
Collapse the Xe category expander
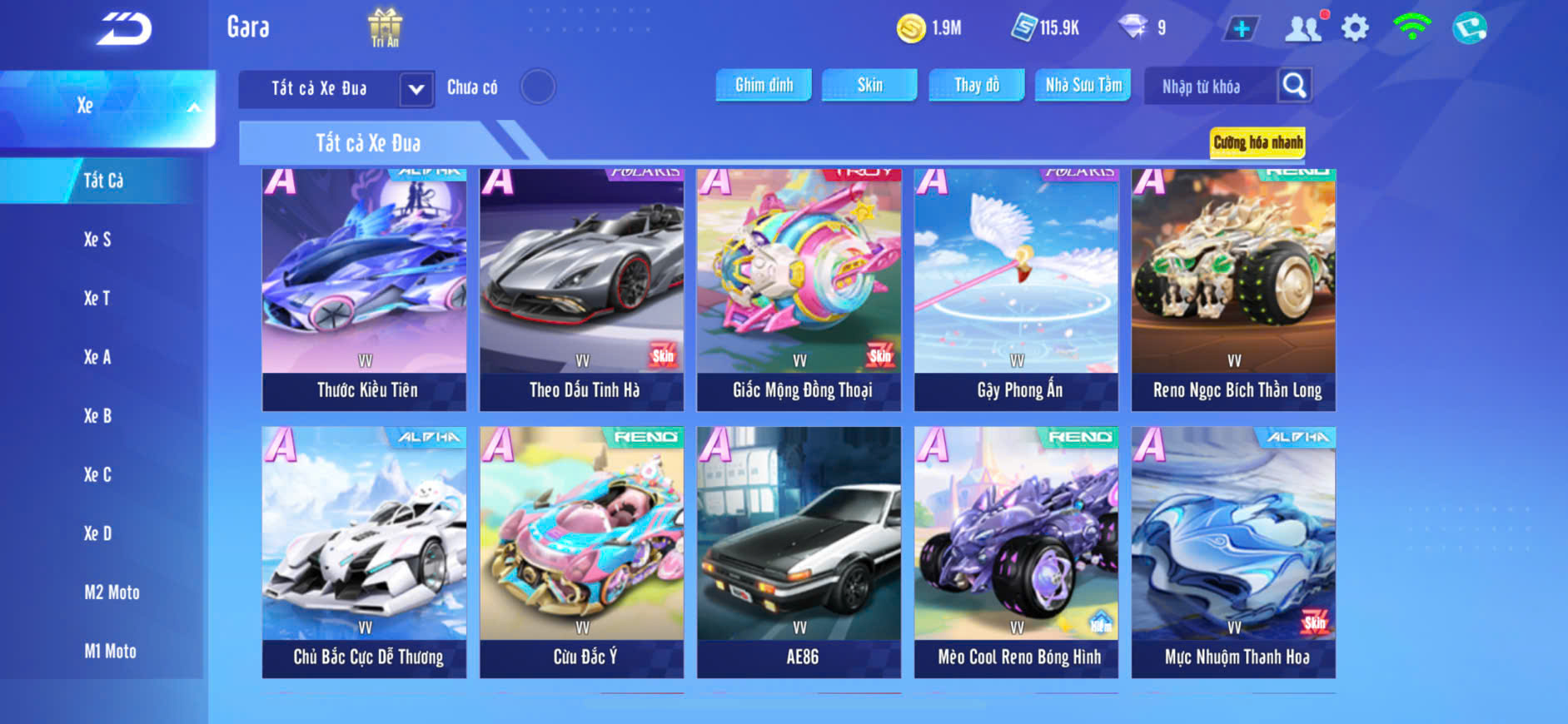click(x=193, y=107)
